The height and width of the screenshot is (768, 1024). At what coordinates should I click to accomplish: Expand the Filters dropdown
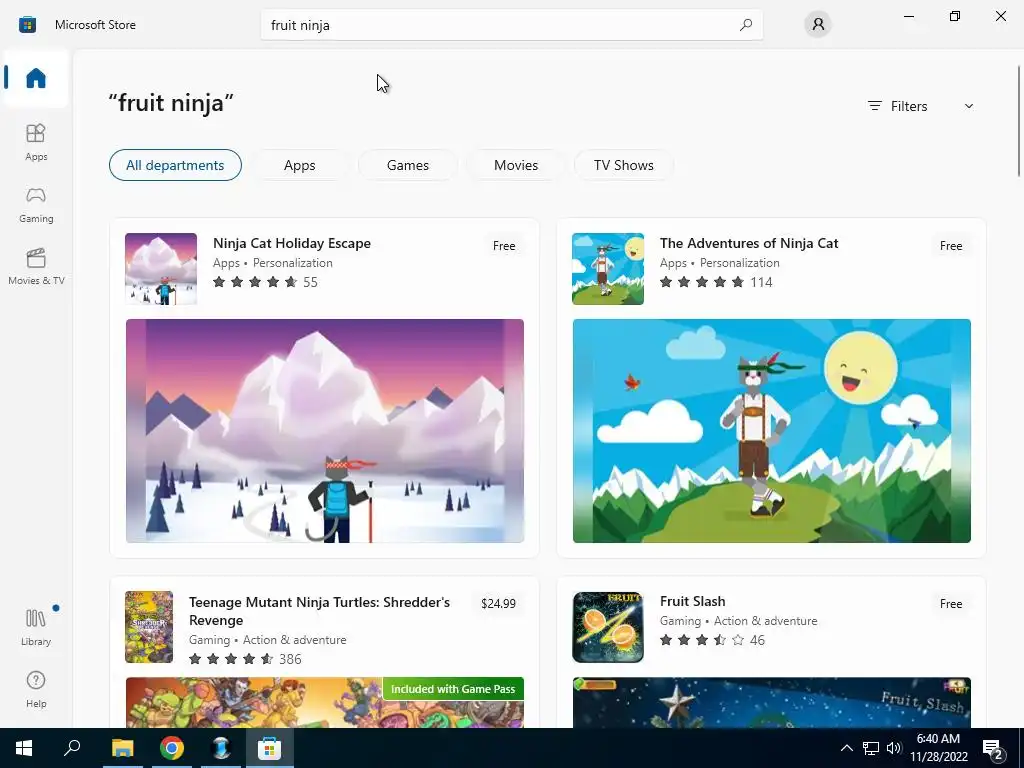pos(921,106)
